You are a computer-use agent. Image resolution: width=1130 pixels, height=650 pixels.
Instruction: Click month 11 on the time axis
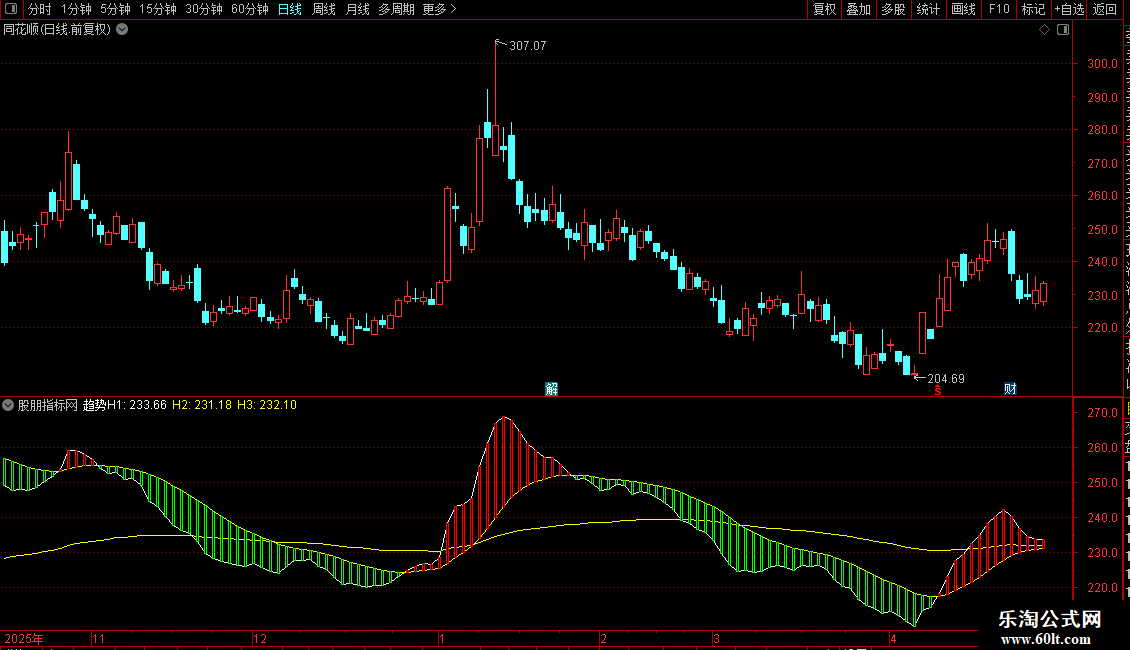point(99,638)
